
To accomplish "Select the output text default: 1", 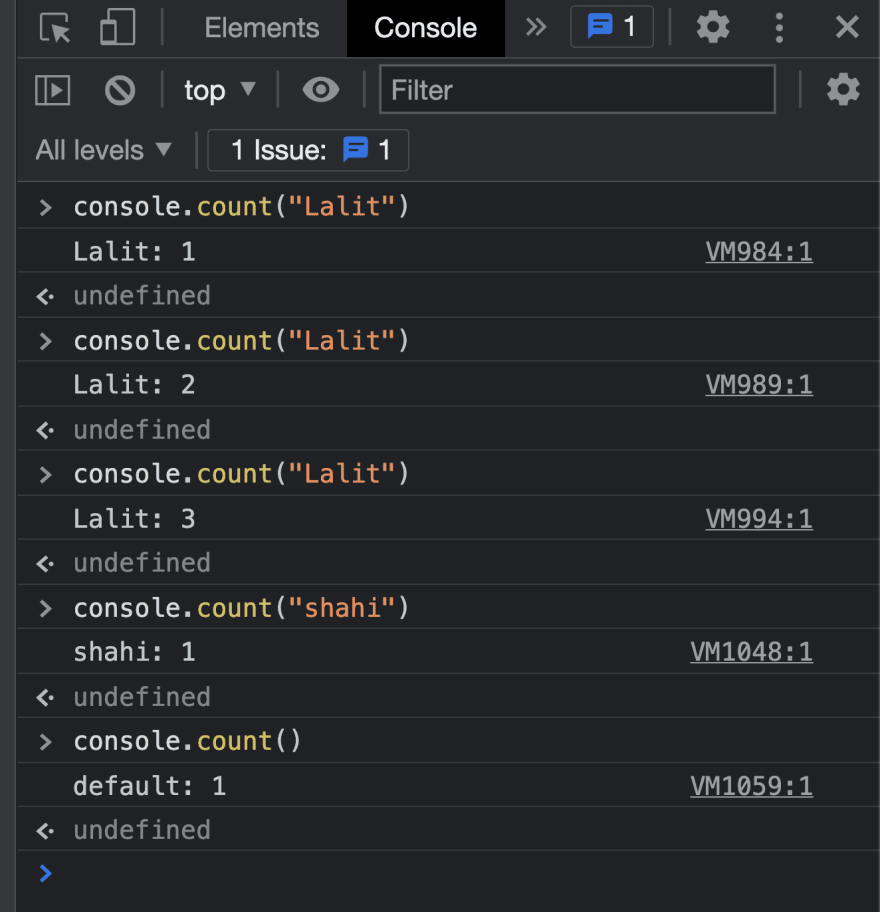I will point(149,786).
